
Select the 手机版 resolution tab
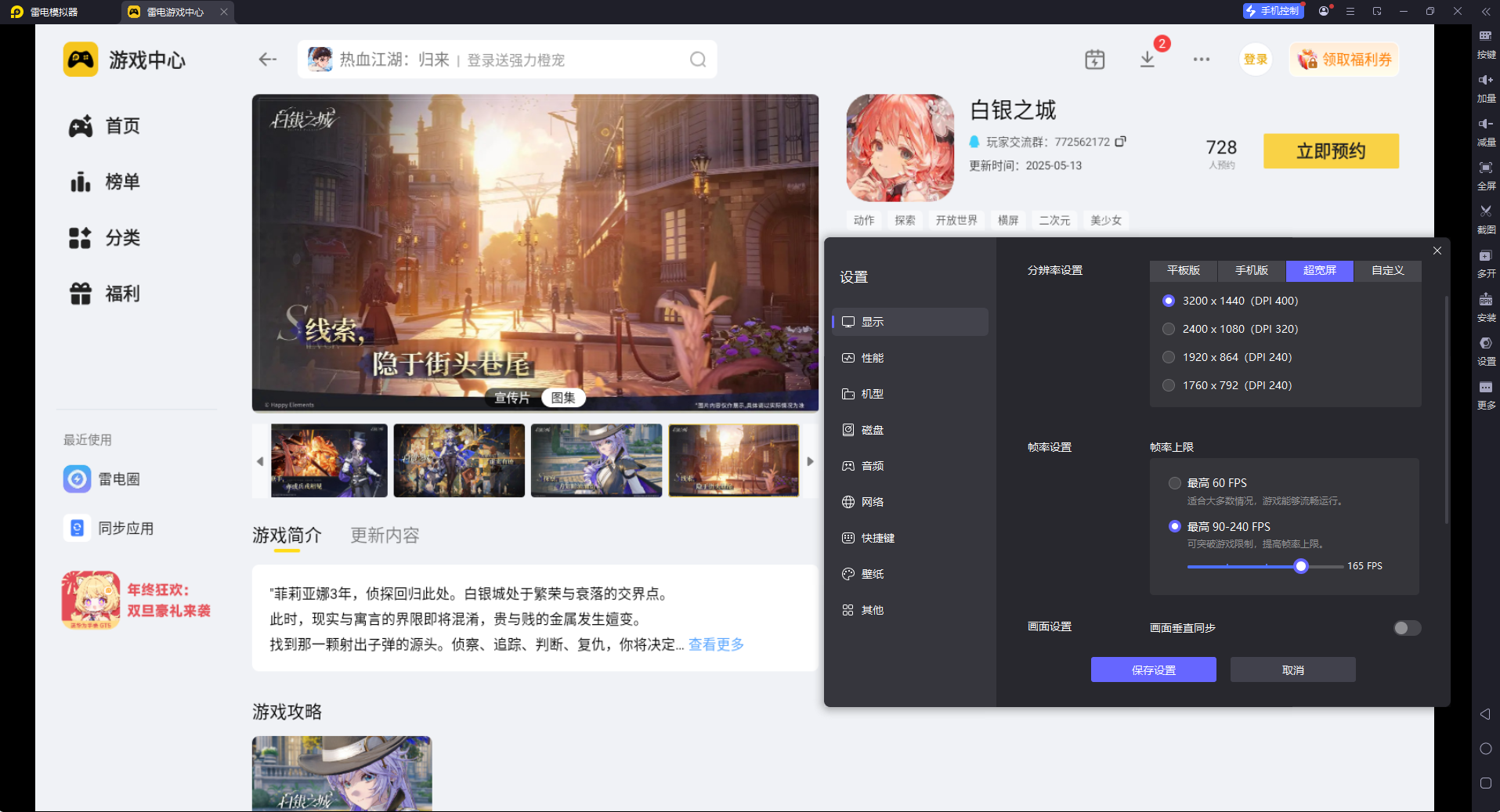(x=1252, y=270)
